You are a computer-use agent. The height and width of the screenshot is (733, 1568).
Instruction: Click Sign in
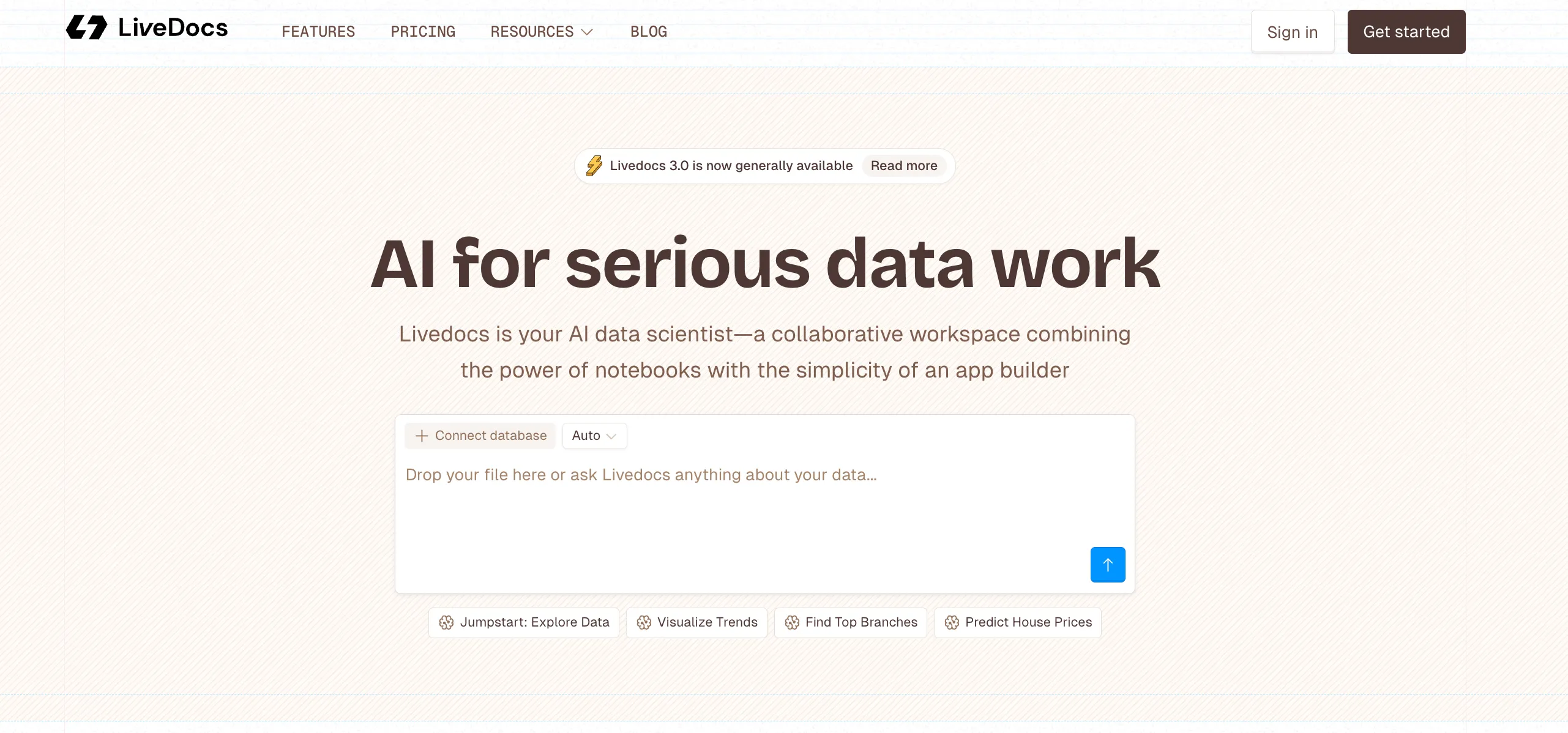(1293, 32)
